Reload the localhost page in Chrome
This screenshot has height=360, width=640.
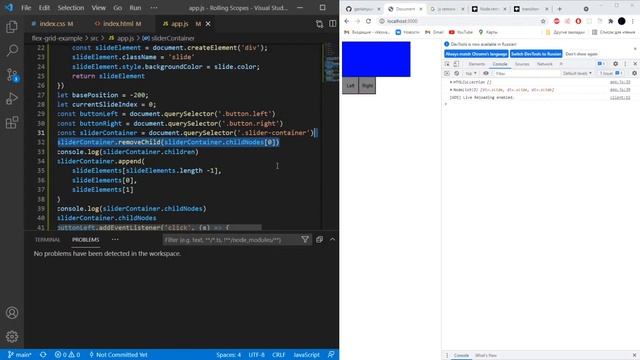[x=368, y=21]
